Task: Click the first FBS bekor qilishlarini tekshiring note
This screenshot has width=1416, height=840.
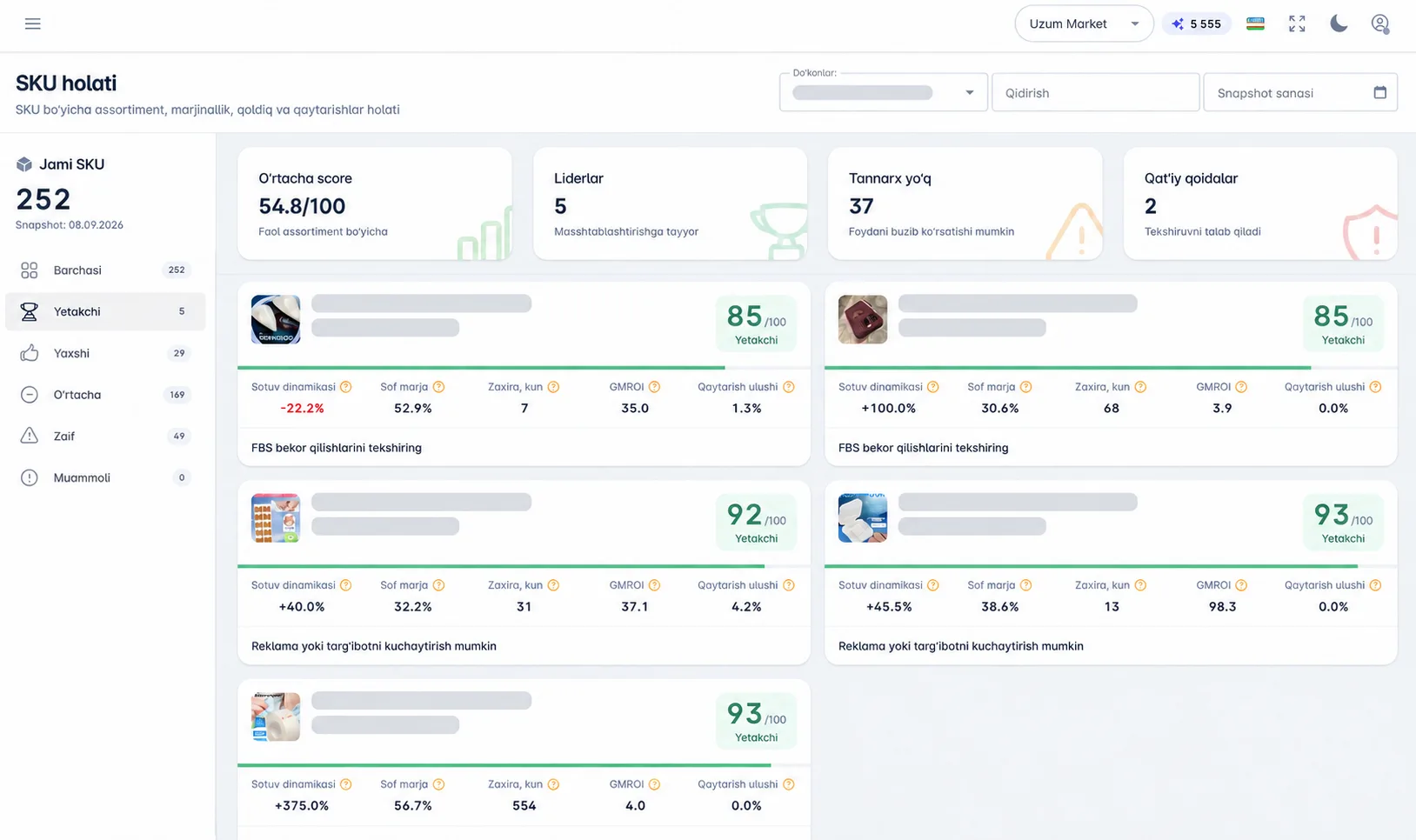Action: pyautogui.click(x=337, y=448)
